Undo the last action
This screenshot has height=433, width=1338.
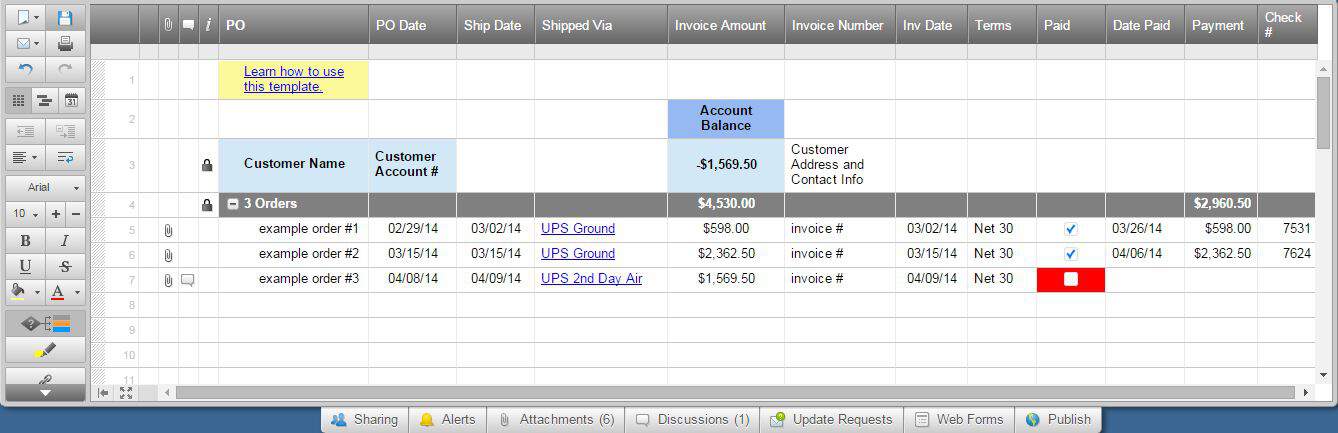(x=26, y=70)
